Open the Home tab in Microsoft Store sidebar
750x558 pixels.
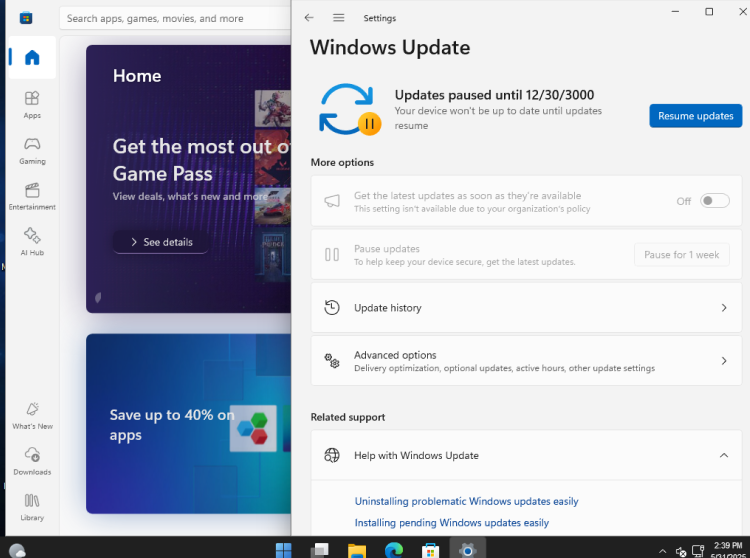point(32,57)
